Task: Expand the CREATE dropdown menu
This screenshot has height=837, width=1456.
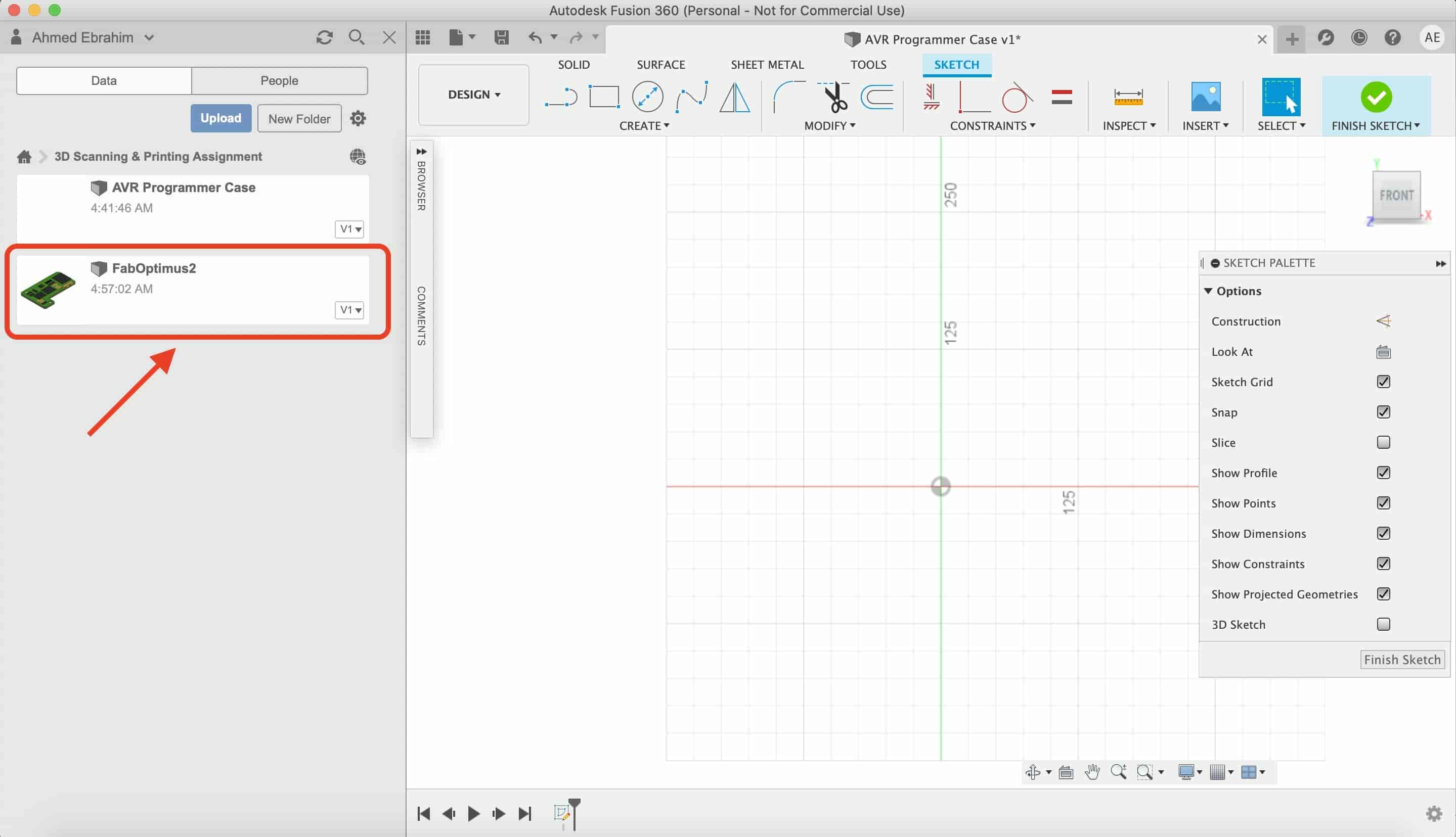Action: [x=644, y=125]
